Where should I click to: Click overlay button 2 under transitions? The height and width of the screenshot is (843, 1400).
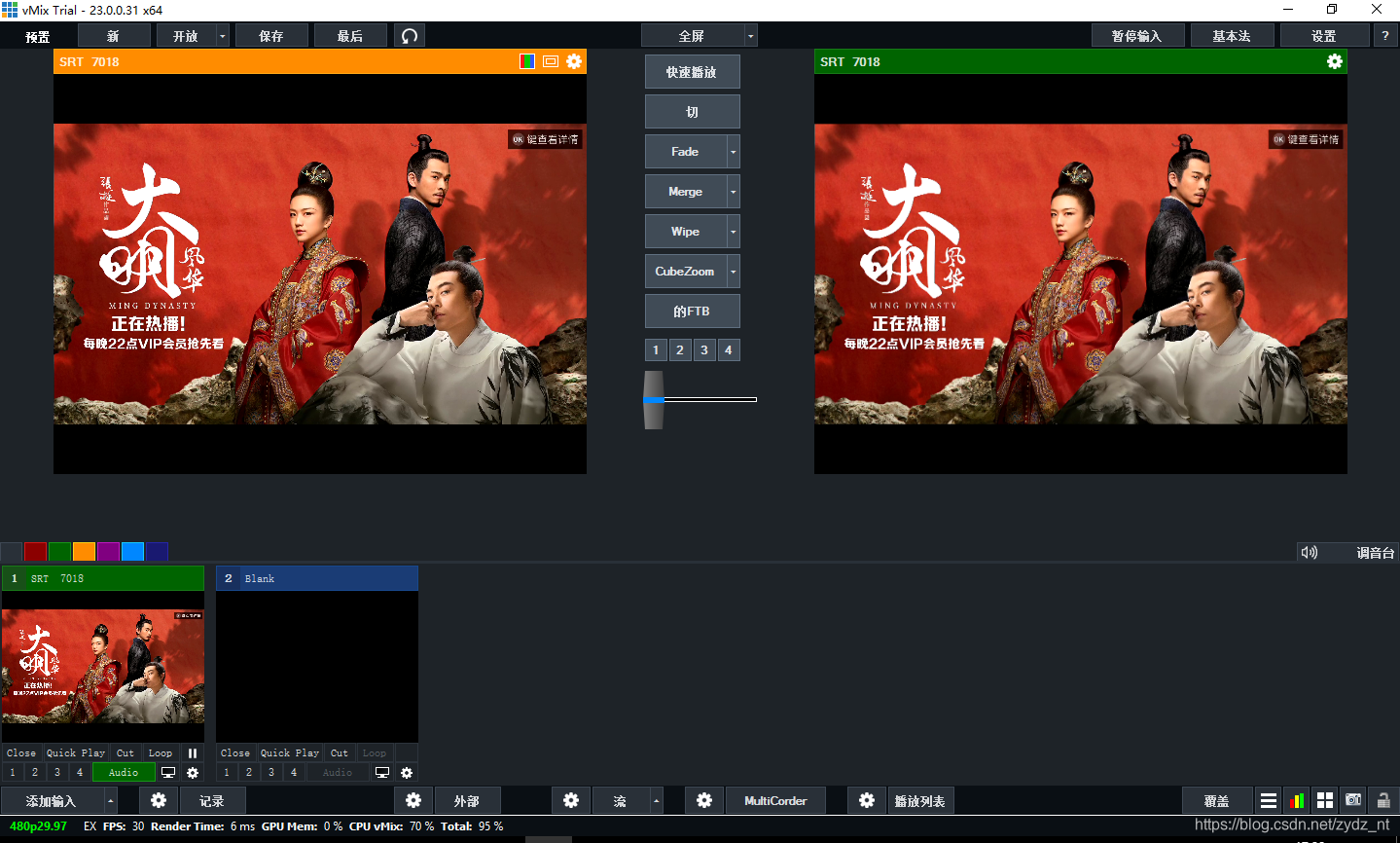[680, 350]
